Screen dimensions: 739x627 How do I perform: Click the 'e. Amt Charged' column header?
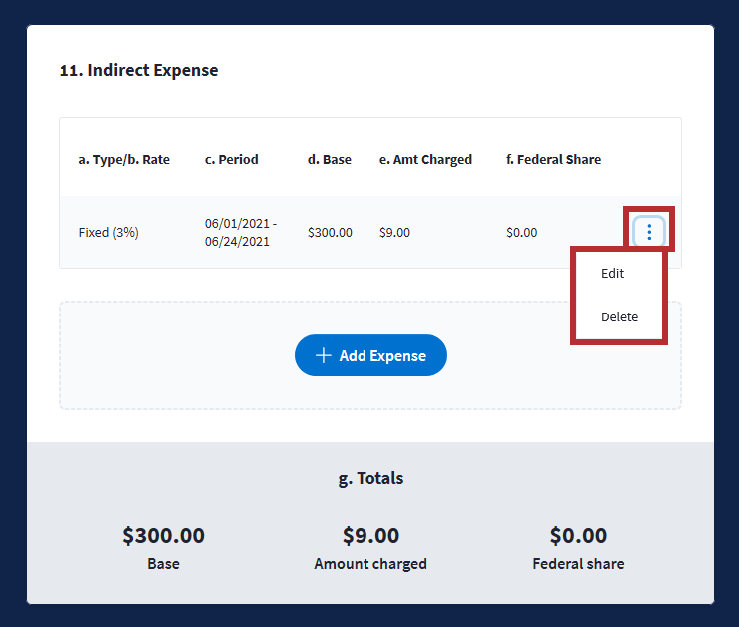point(425,159)
